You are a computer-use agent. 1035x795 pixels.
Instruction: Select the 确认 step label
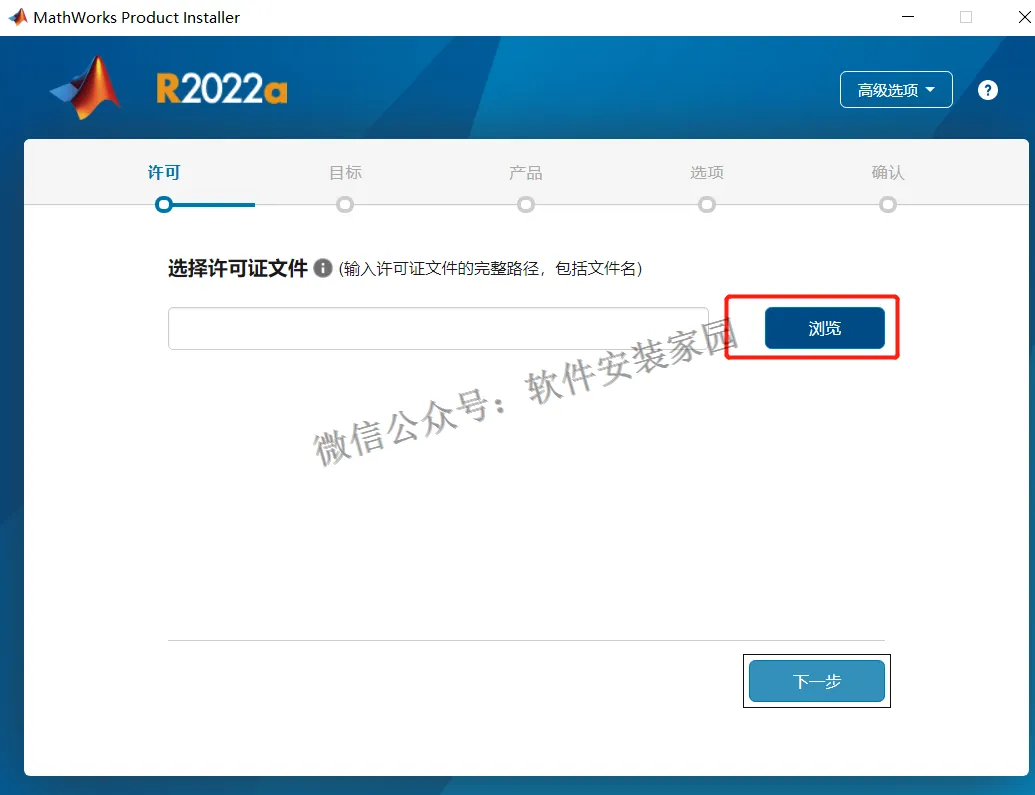(x=888, y=172)
